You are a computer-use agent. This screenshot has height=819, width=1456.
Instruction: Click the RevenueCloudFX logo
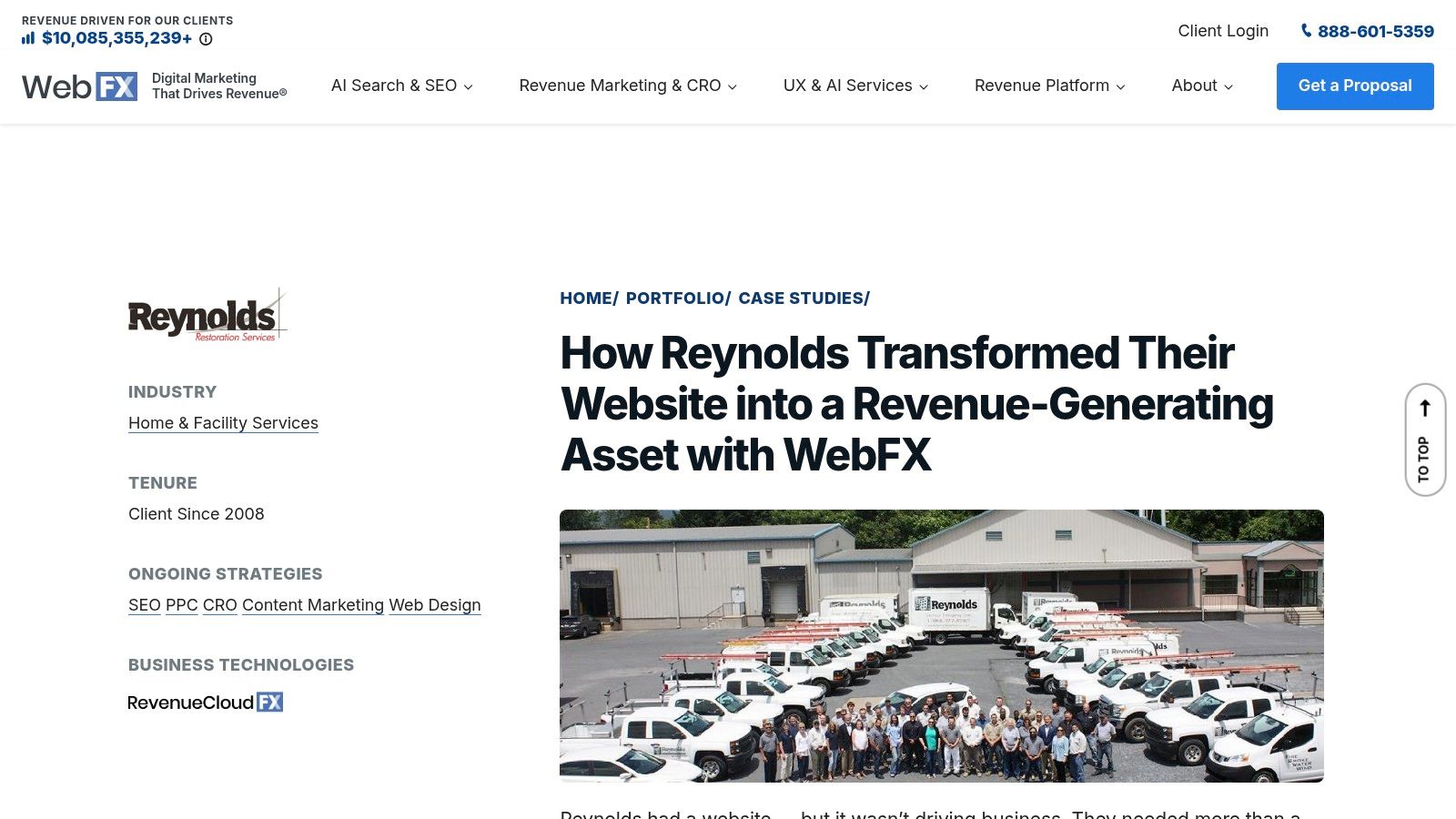[x=206, y=702]
